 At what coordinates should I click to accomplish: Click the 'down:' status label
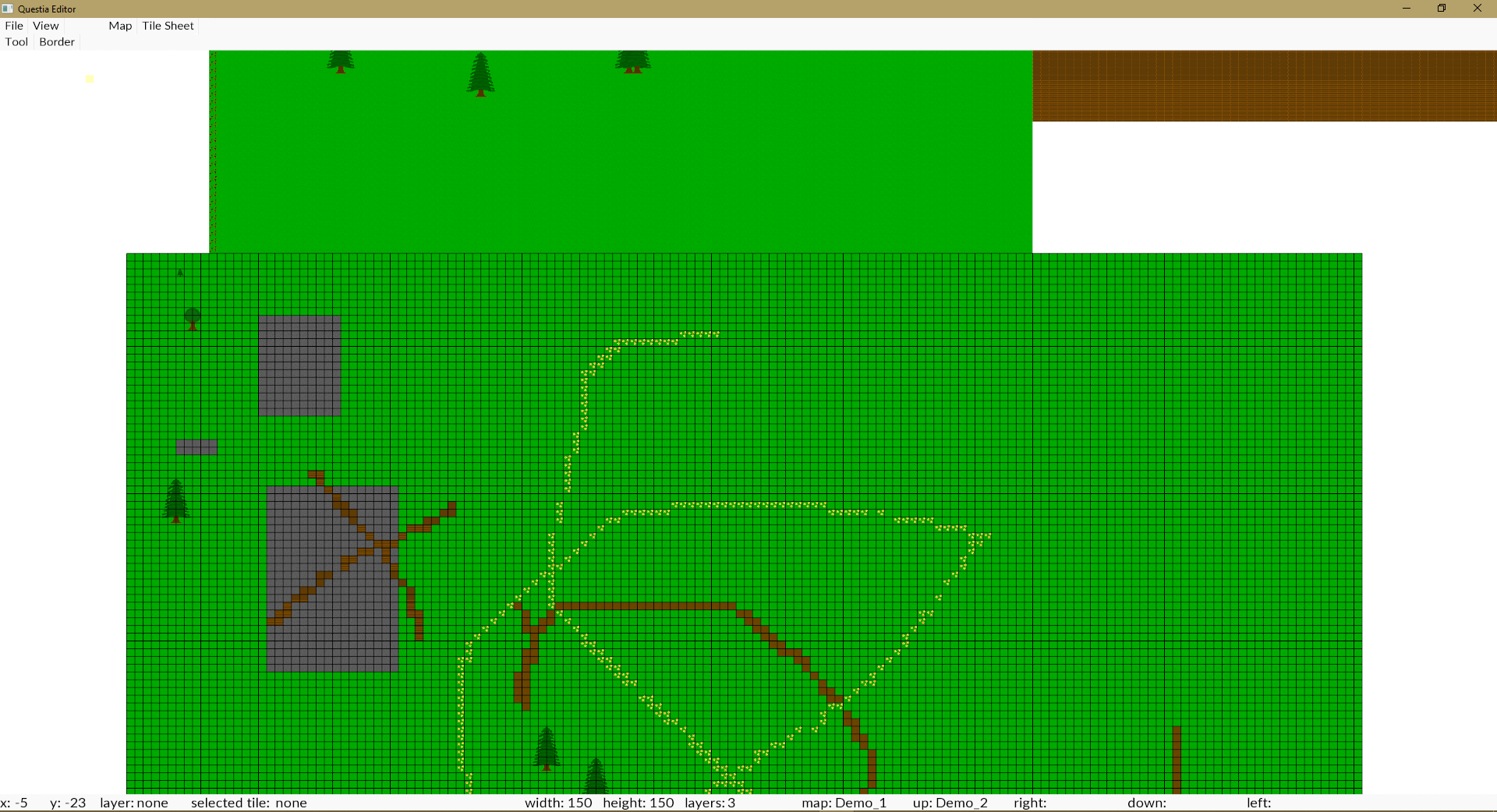(1147, 803)
